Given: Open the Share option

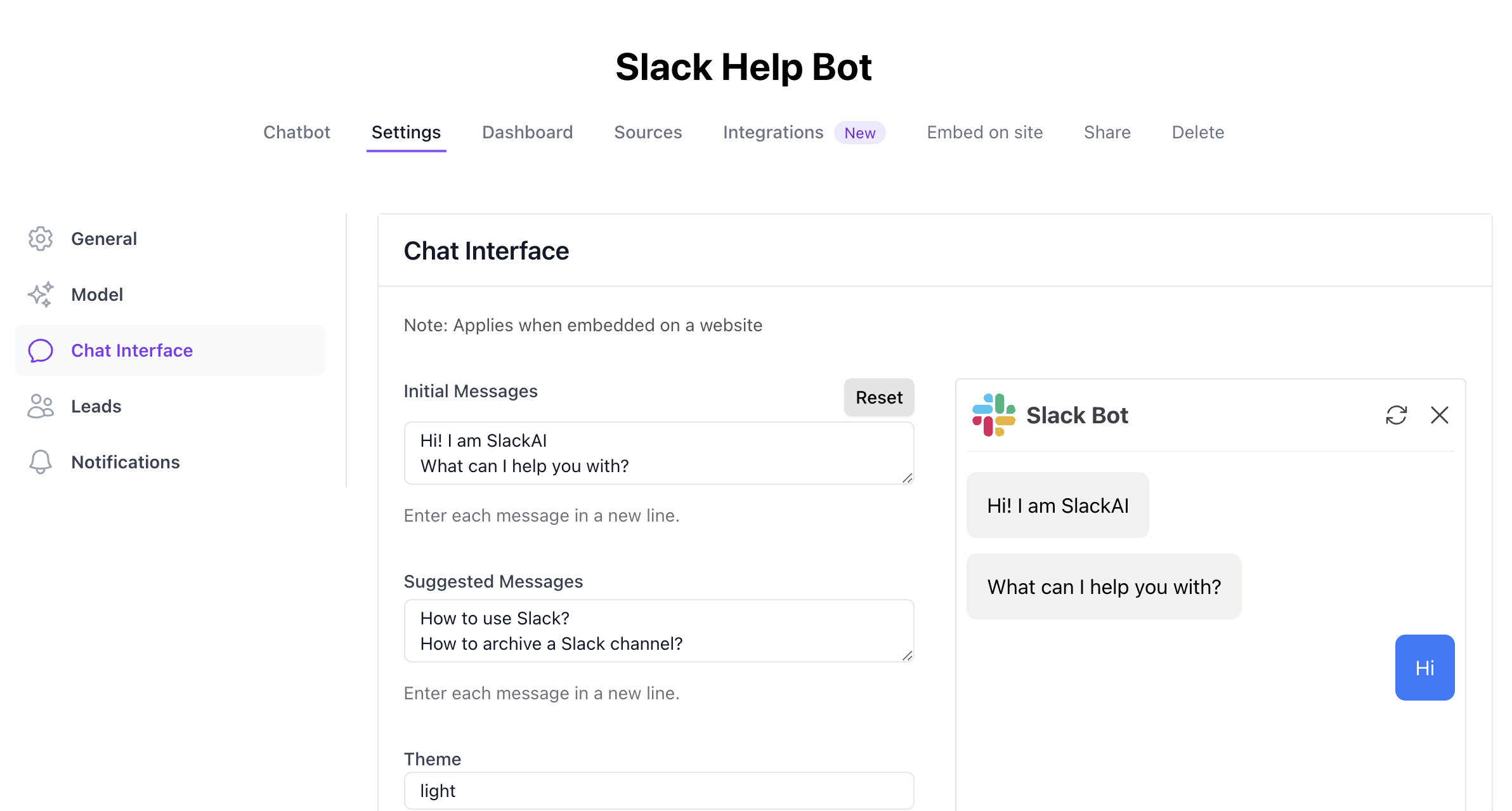Looking at the screenshot, I should coord(1107,132).
